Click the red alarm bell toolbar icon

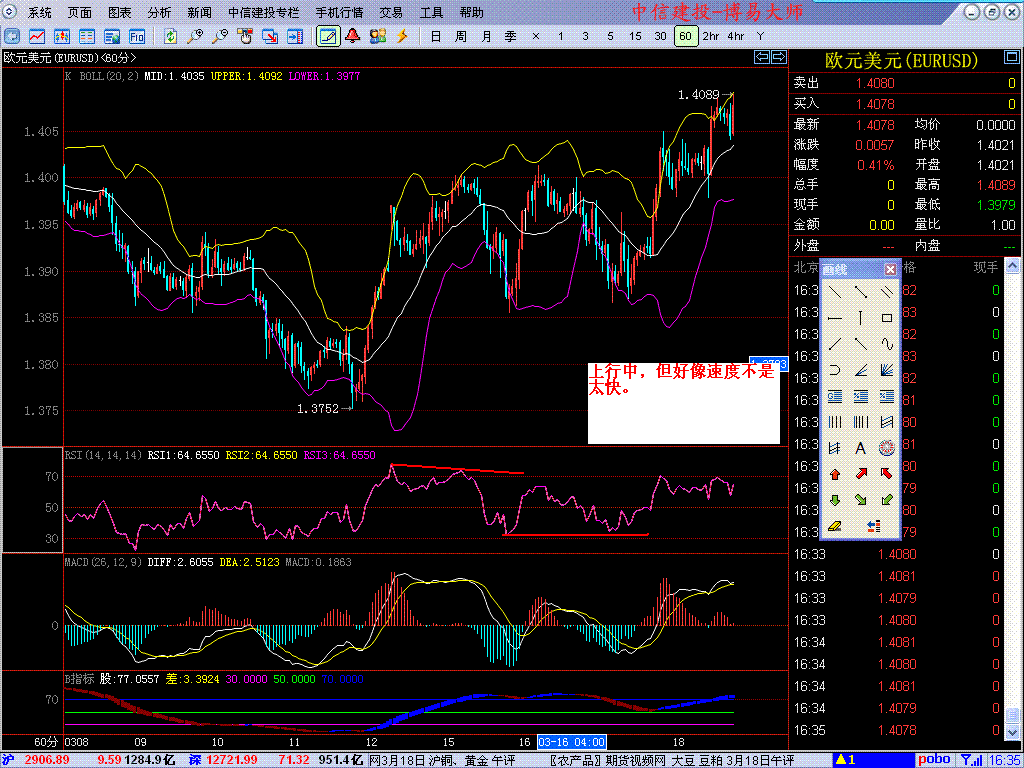click(353, 36)
